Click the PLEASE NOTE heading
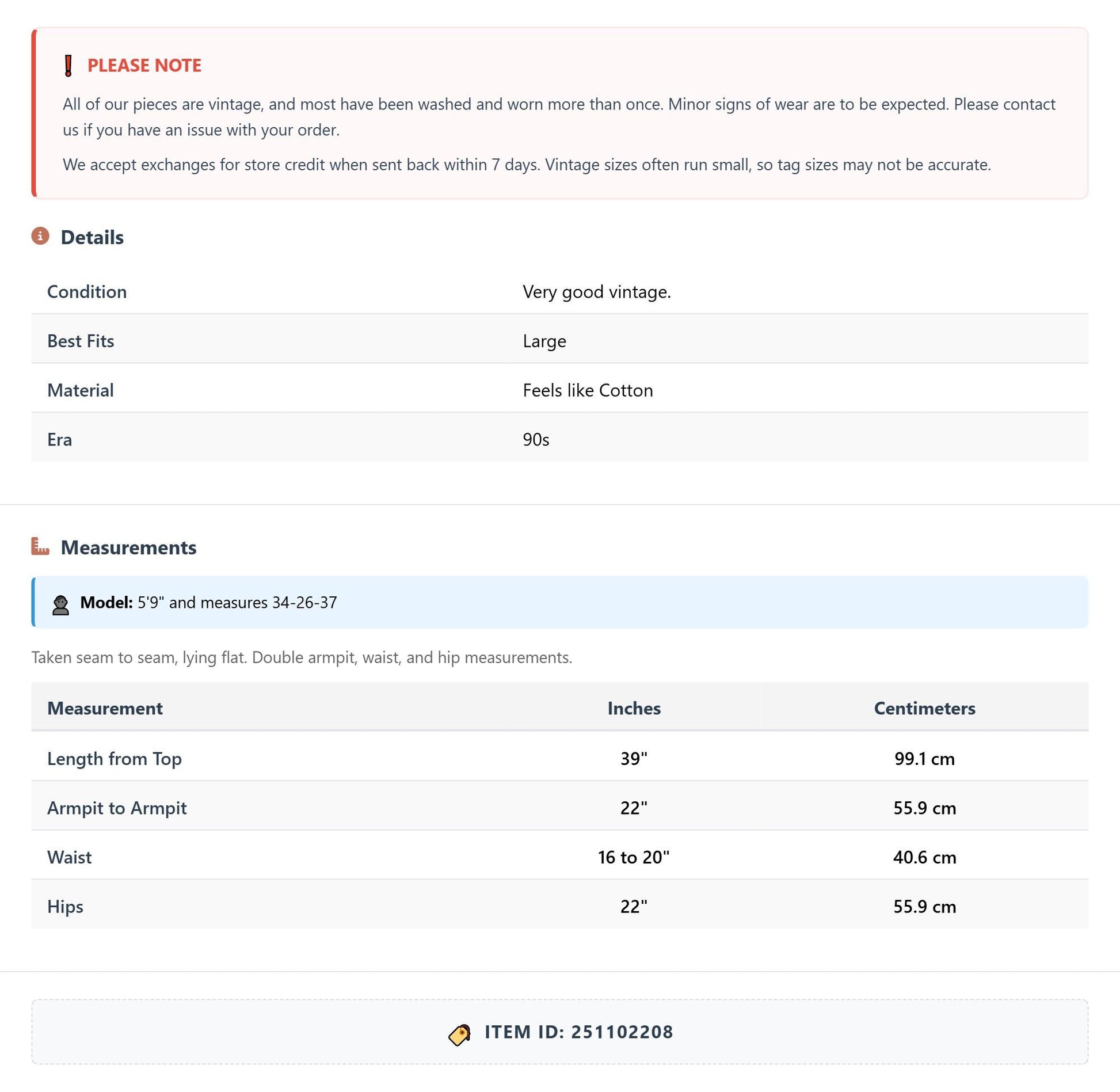The height and width of the screenshot is (1092, 1120). coord(144,66)
